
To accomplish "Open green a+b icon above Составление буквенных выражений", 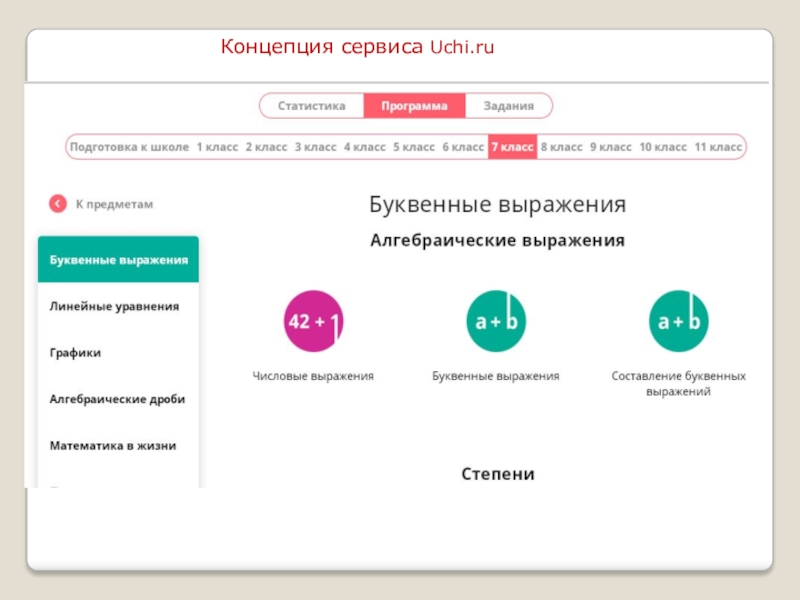I will 679,321.
